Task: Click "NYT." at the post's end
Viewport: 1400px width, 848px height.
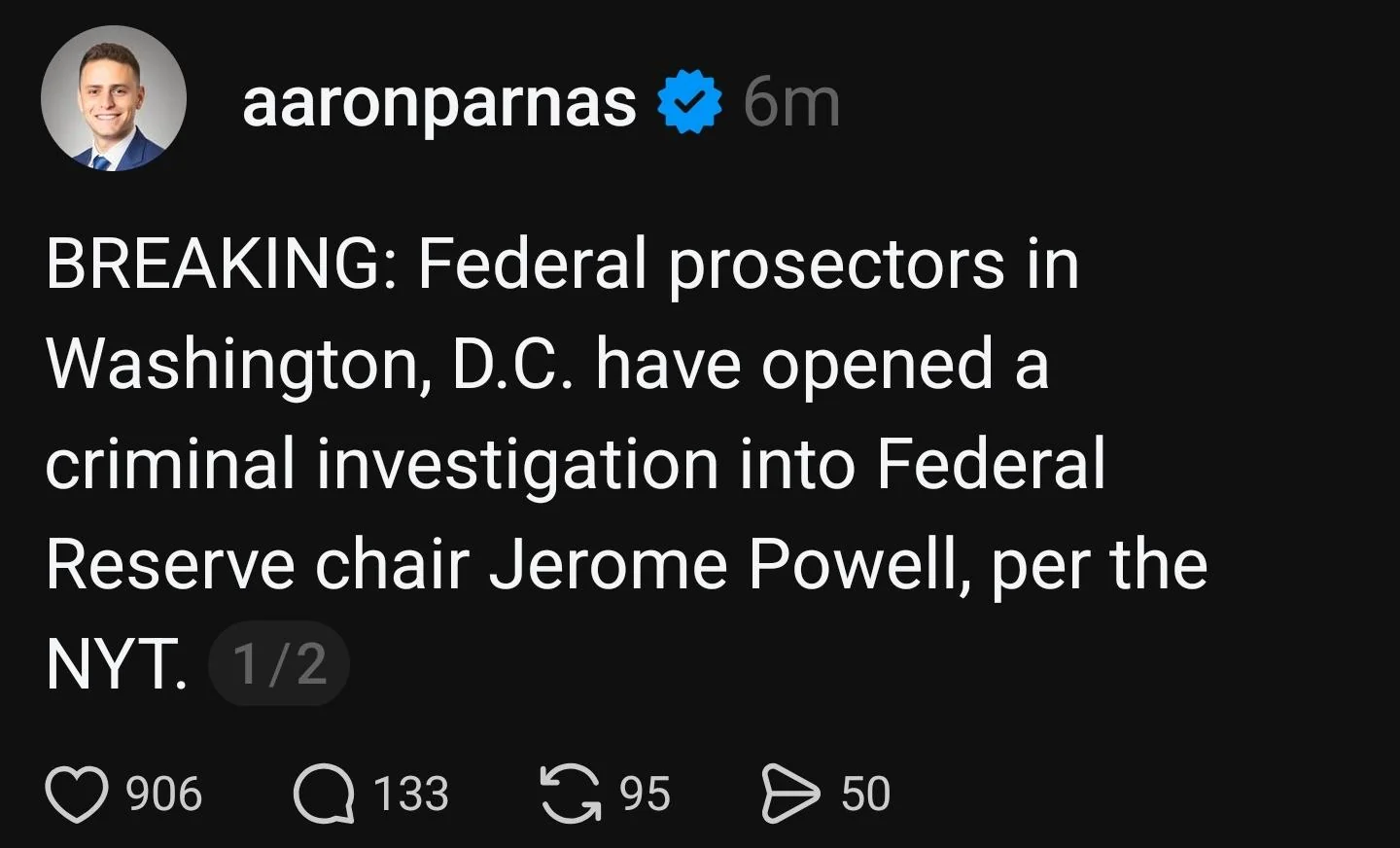Action: 117,664
